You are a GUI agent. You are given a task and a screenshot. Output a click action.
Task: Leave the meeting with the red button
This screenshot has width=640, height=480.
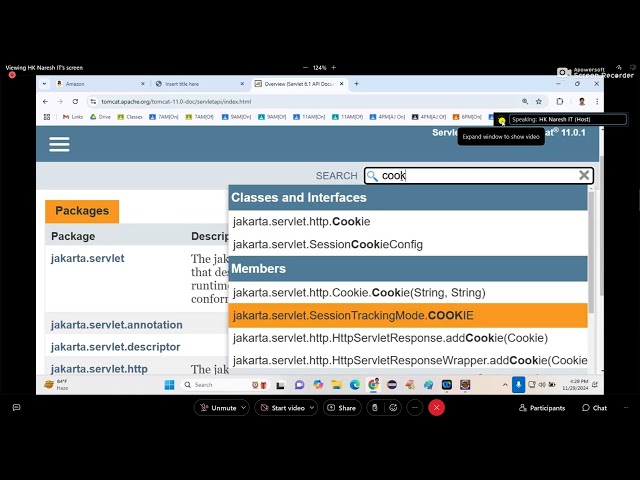pyautogui.click(x=436, y=407)
